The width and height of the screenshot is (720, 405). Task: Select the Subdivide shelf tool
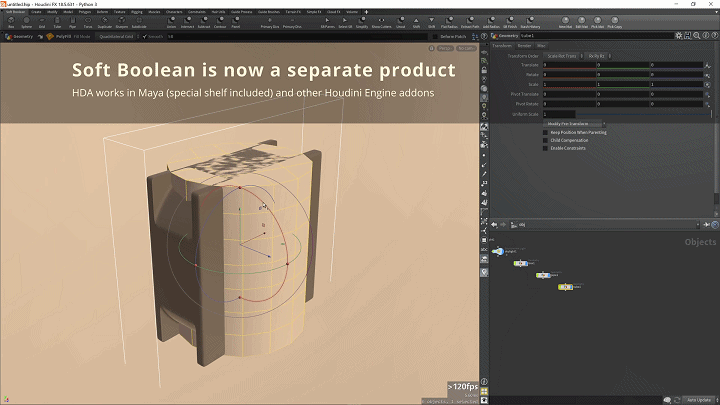point(139,22)
